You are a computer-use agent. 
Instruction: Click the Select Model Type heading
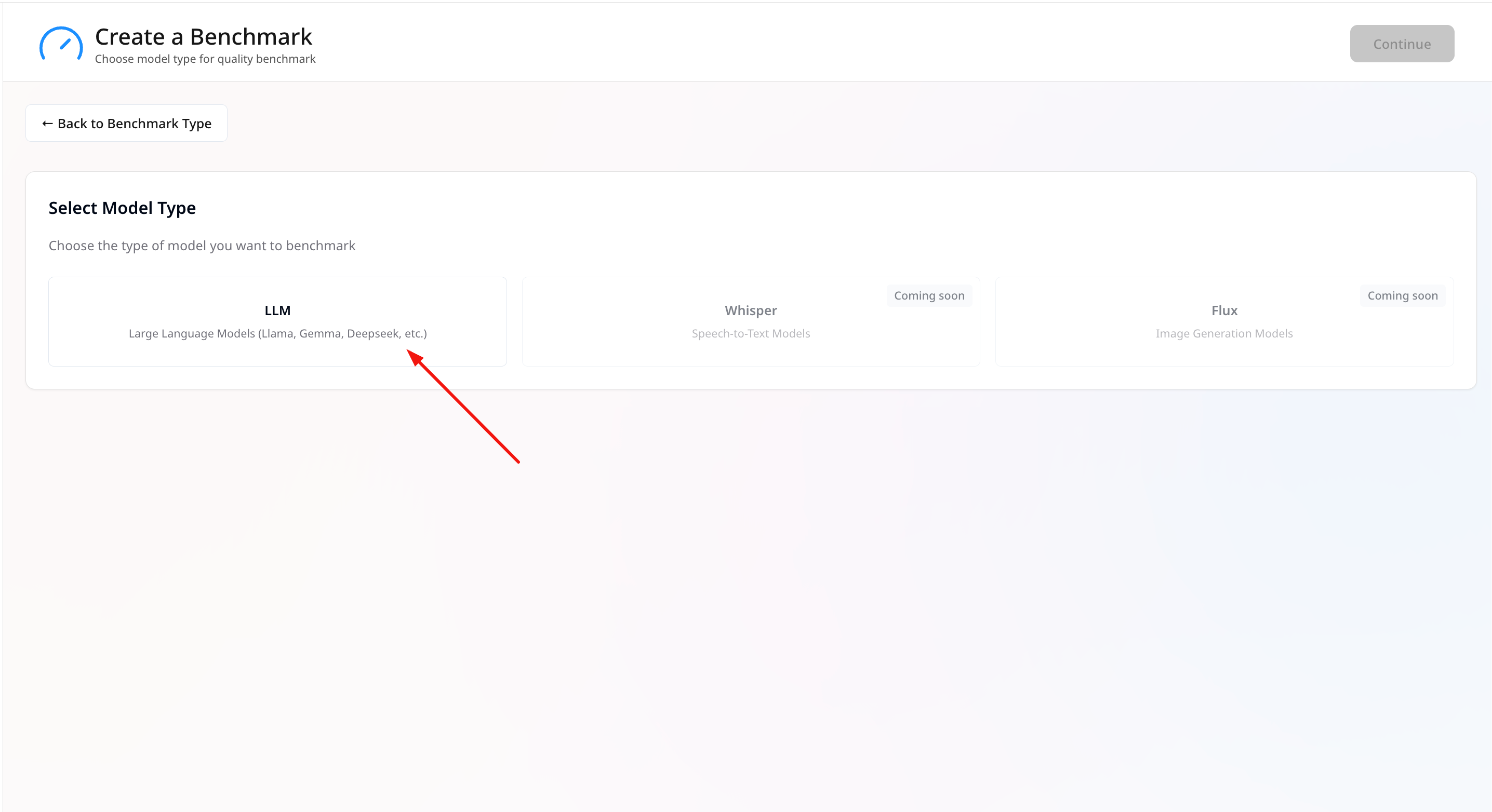(122, 208)
